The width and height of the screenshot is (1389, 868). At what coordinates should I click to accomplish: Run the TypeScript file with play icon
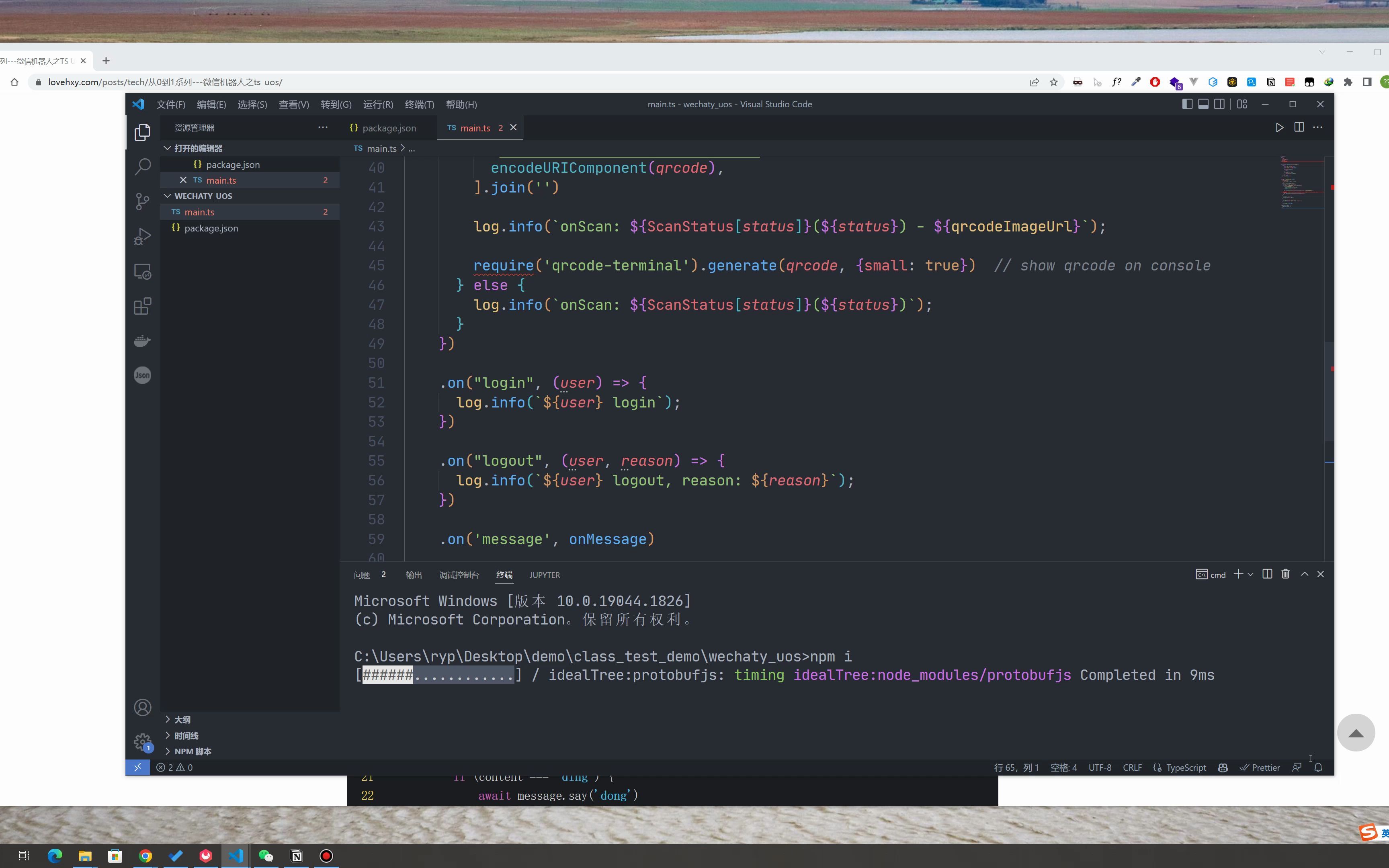click(1279, 127)
